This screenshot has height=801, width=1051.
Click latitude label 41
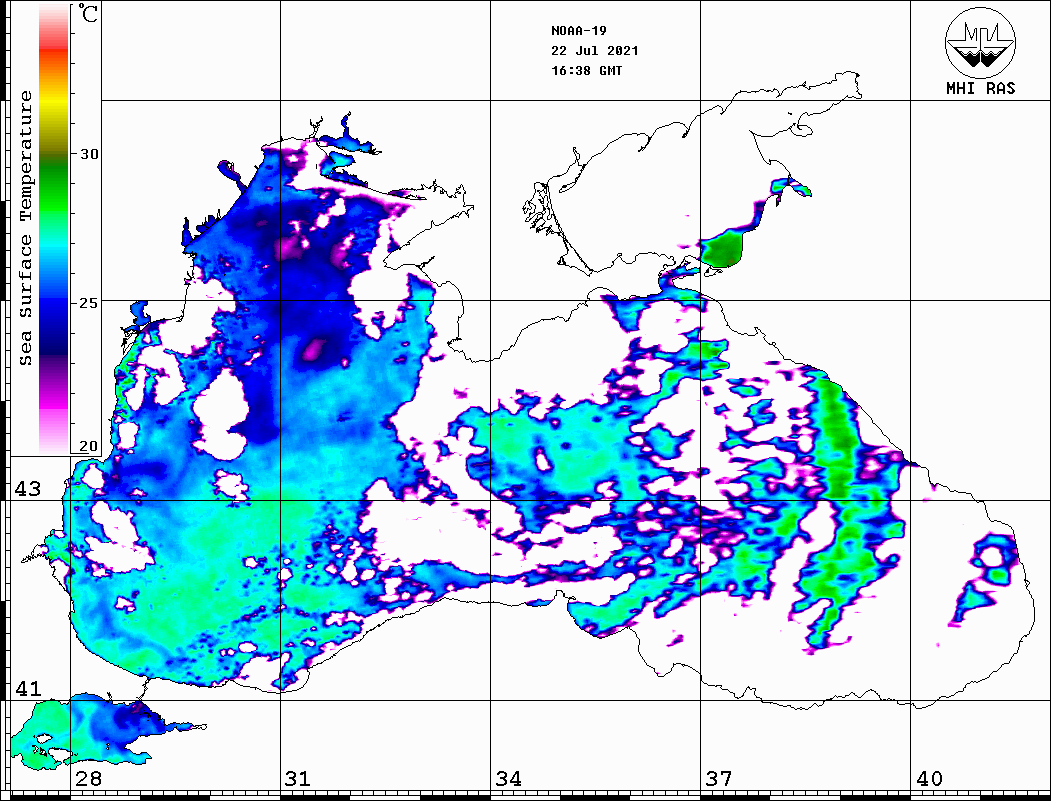click(27, 689)
